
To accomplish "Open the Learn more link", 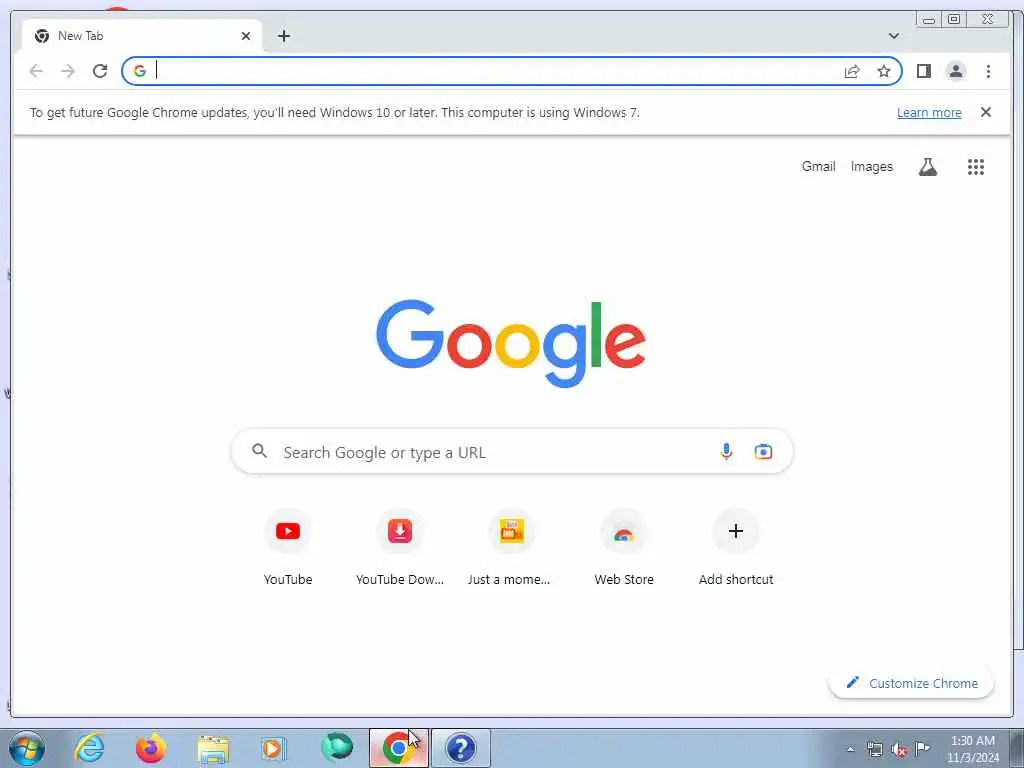I will 929,112.
